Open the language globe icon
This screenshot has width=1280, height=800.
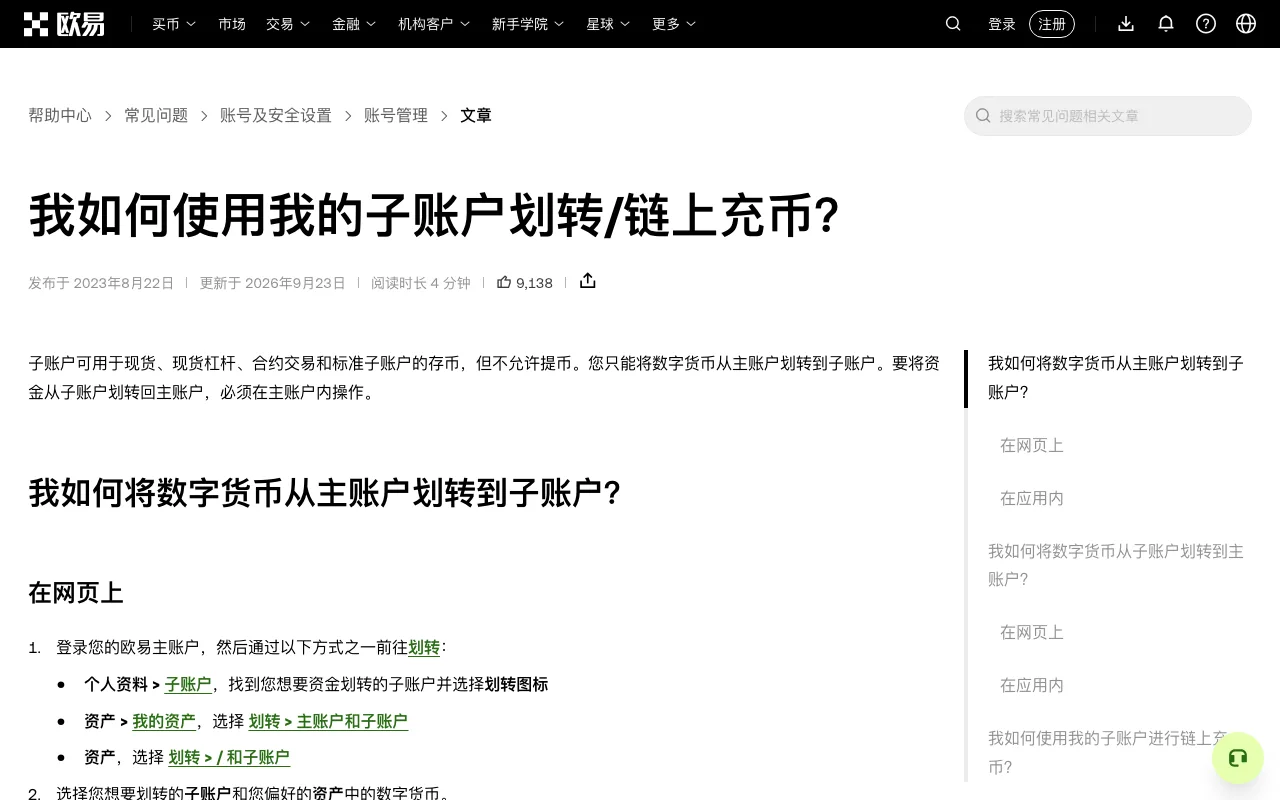[x=1246, y=24]
